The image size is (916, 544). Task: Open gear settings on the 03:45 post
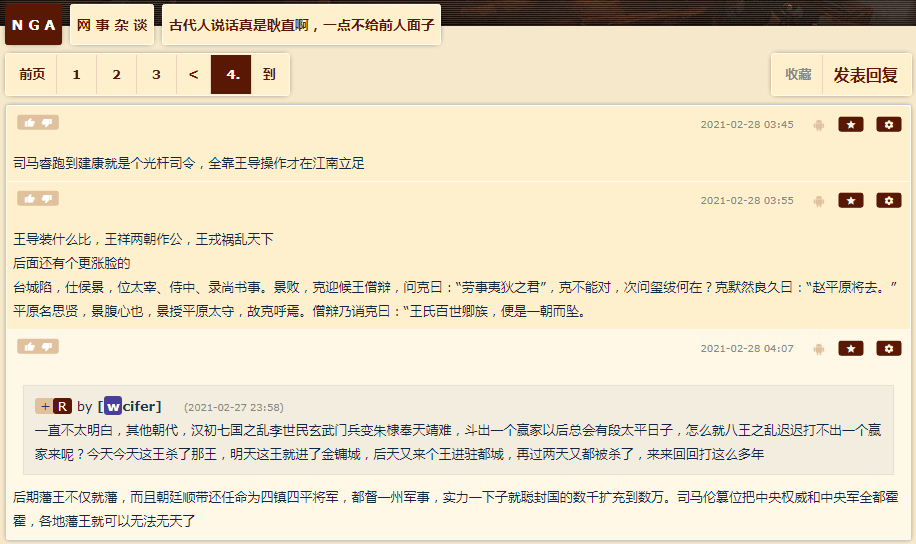click(x=889, y=124)
